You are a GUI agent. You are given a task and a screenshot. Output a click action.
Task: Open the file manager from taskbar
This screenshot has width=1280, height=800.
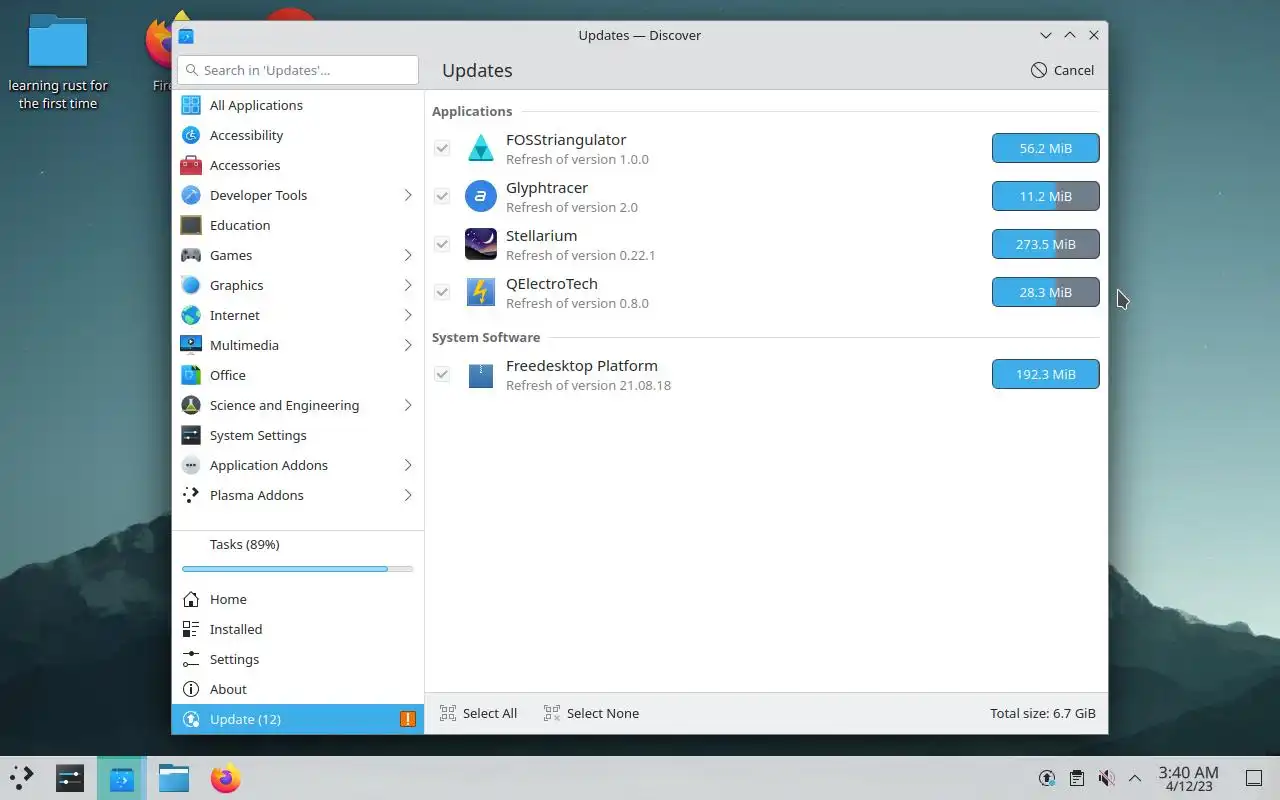[x=174, y=778]
